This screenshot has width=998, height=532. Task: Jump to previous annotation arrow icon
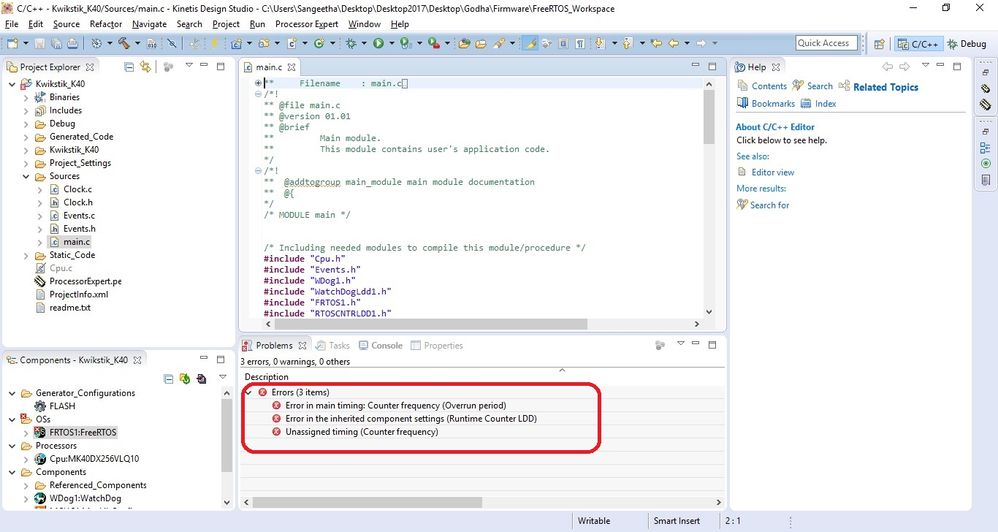click(627, 43)
